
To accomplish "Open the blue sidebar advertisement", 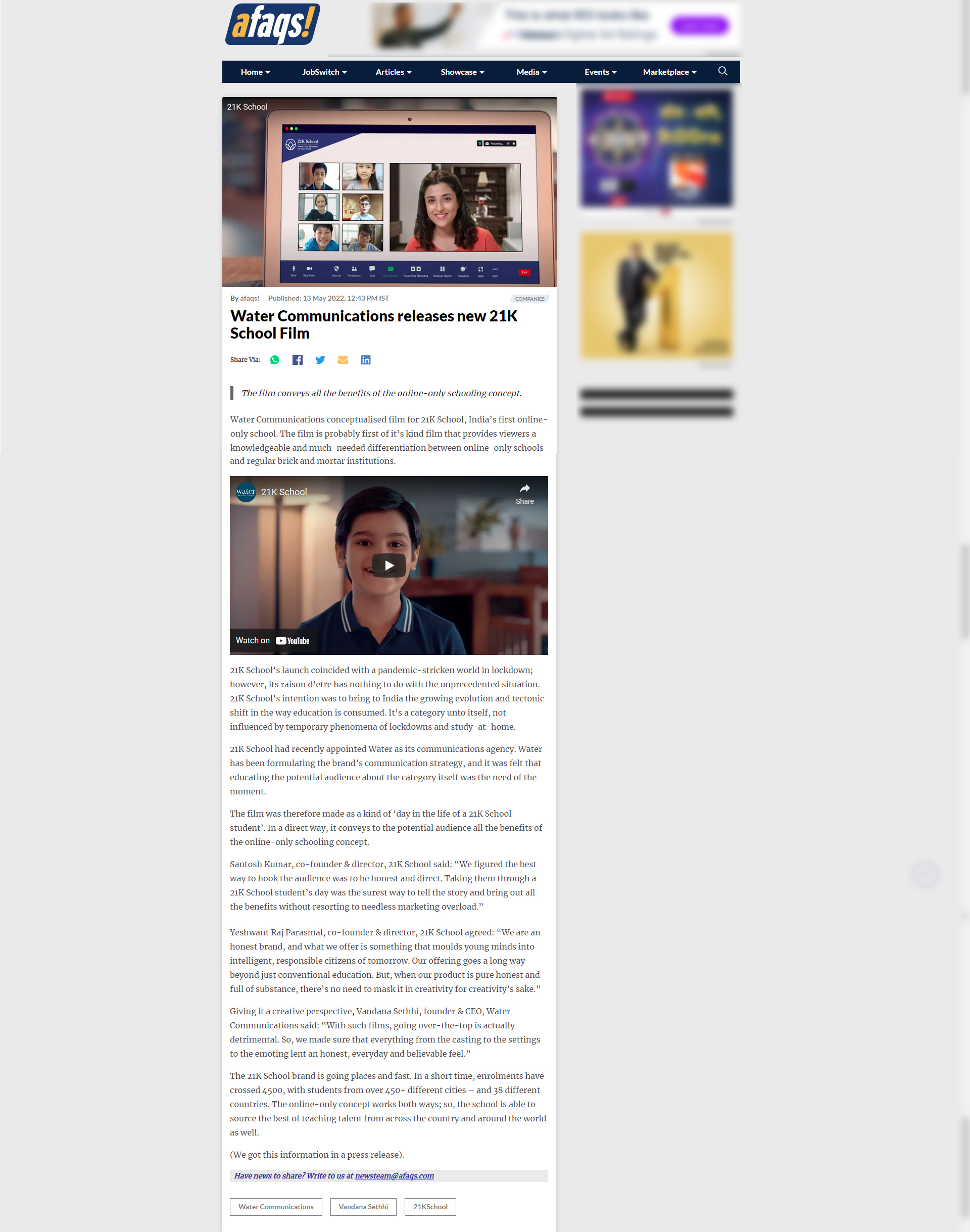I will tap(657, 148).
